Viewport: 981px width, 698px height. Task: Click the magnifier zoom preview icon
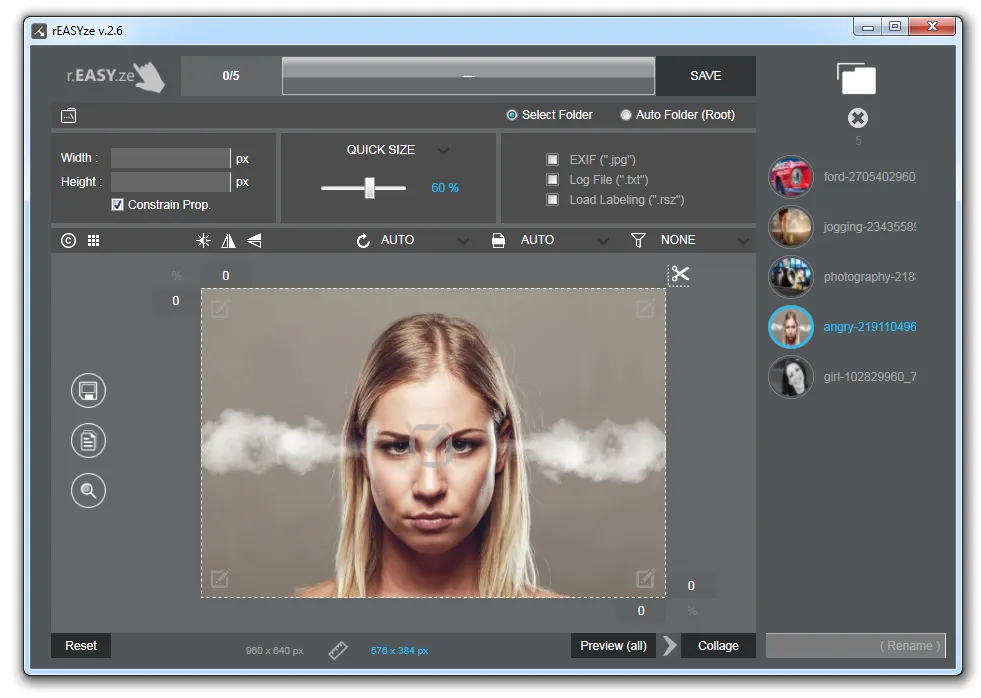[x=88, y=490]
